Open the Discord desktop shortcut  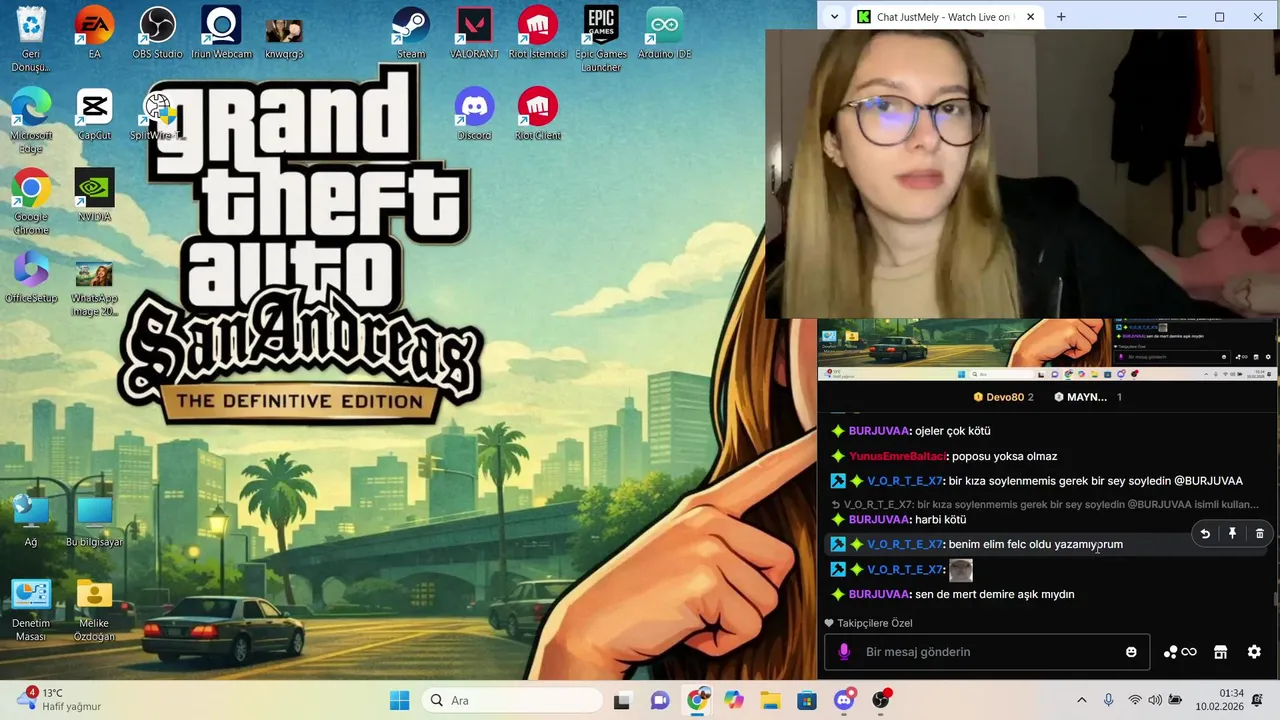coord(474,114)
